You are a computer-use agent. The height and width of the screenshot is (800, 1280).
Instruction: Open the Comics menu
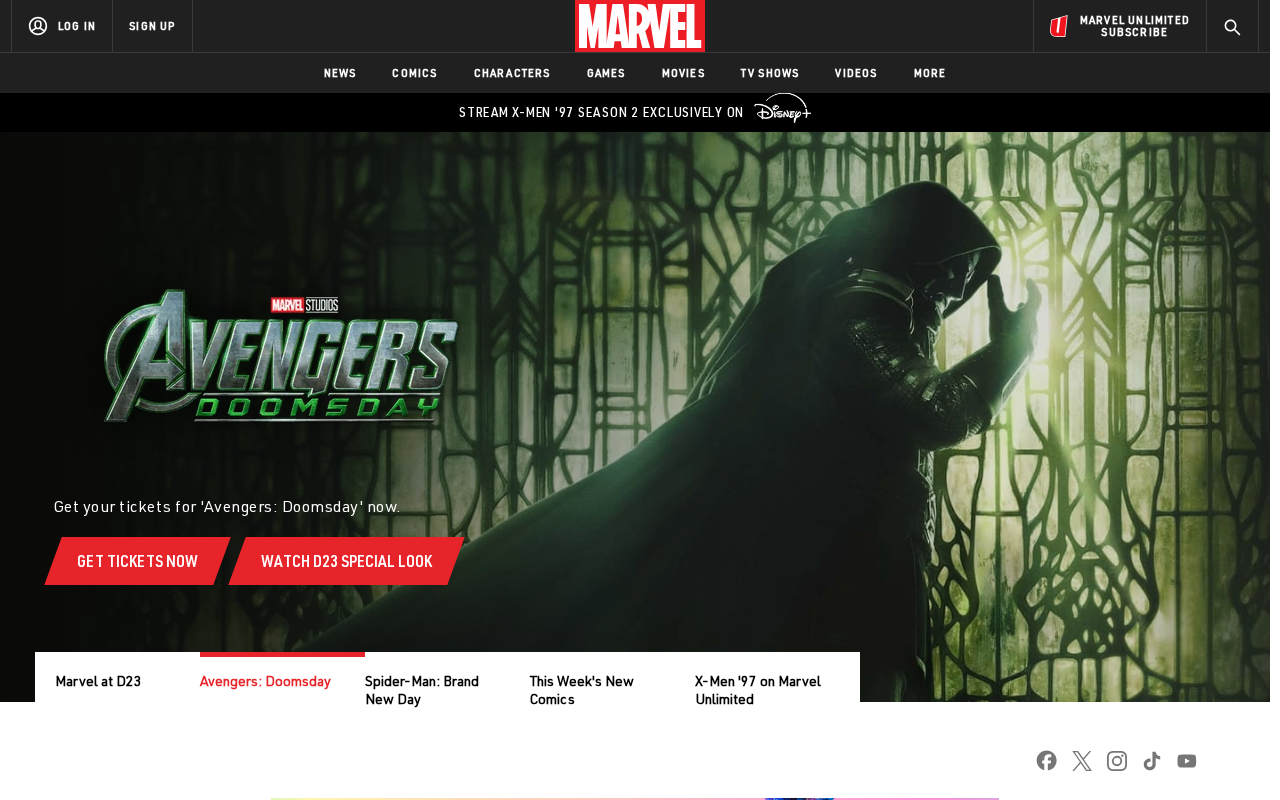point(415,73)
